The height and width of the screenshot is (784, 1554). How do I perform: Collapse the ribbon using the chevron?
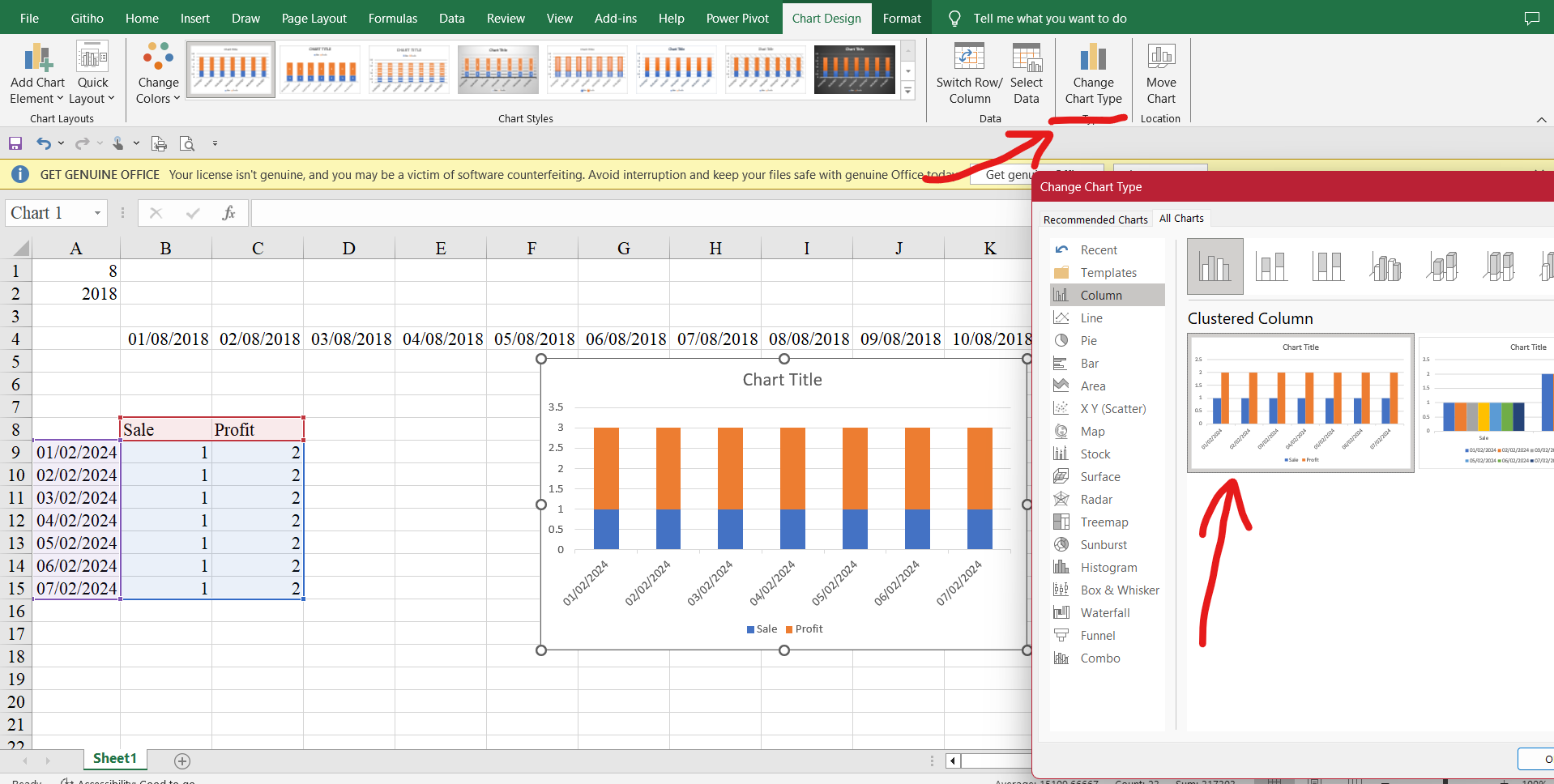(x=1541, y=120)
